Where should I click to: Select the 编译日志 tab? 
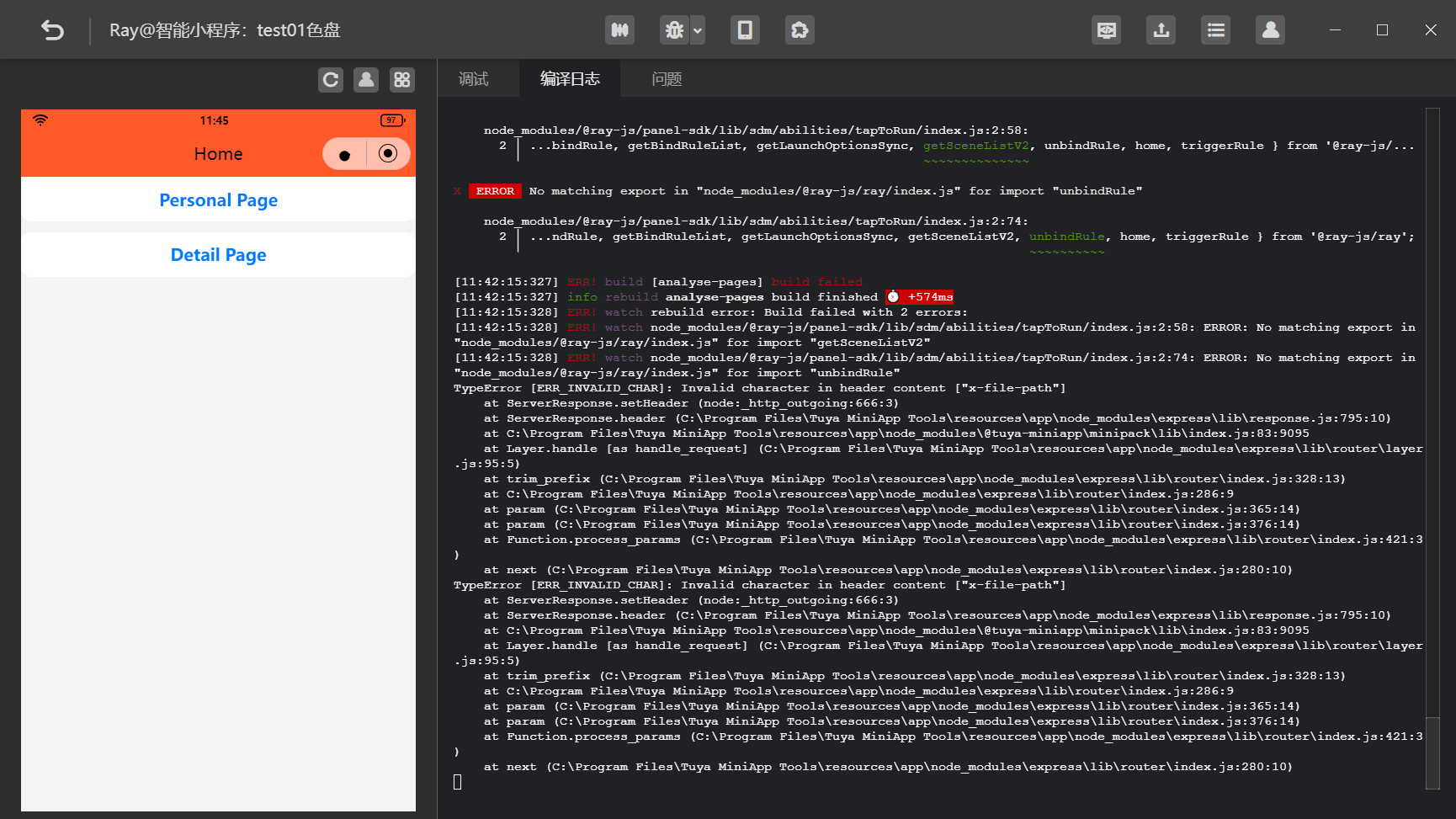click(x=570, y=79)
